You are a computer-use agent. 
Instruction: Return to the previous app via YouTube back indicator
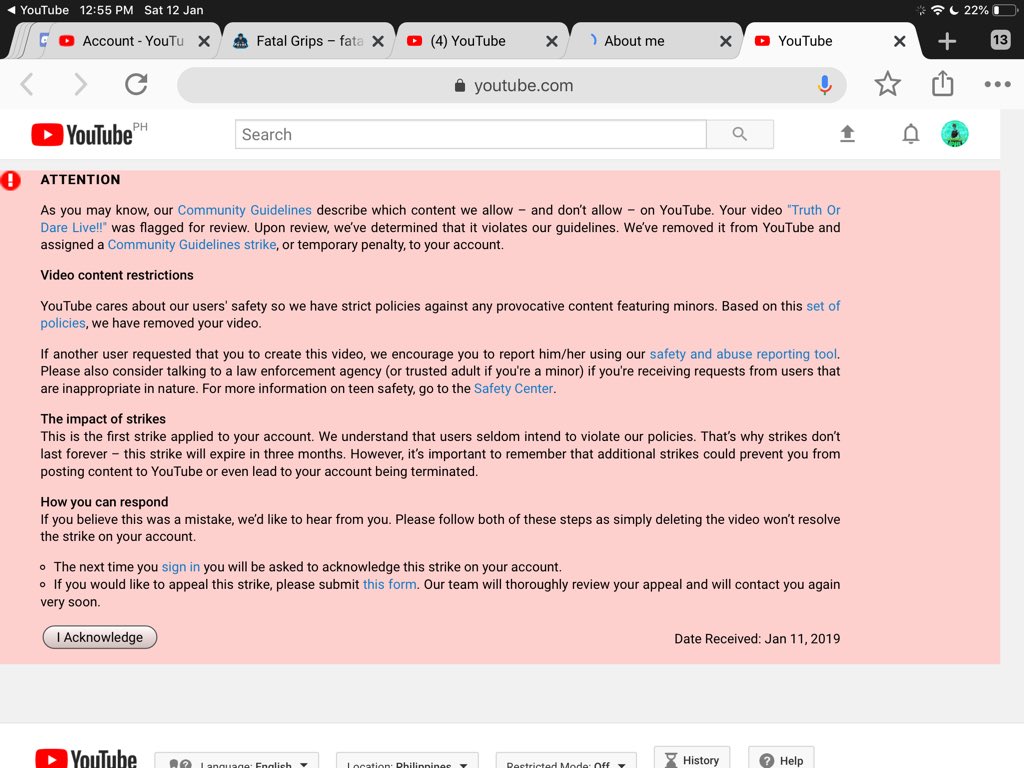(x=38, y=10)
